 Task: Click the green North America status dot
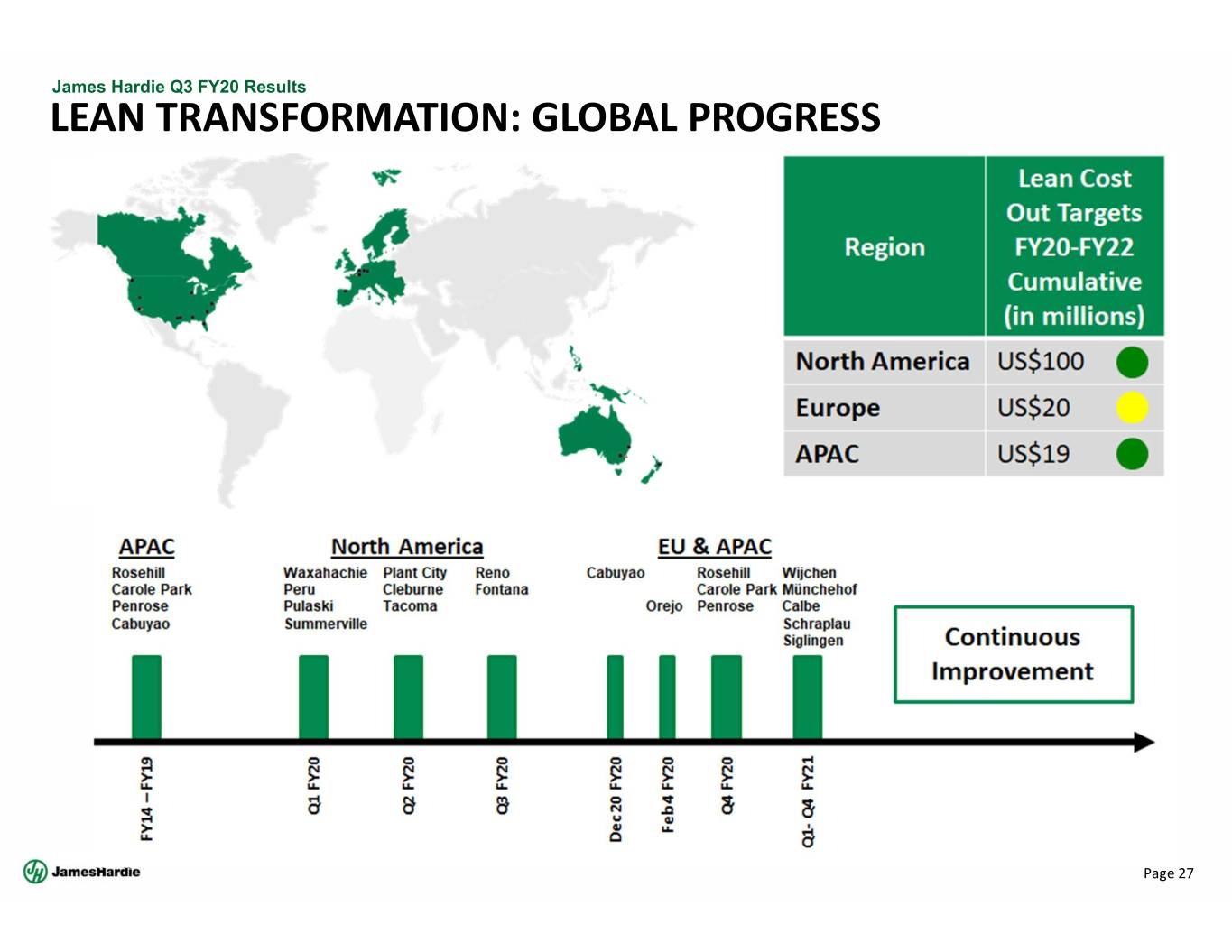(1132, 363)
